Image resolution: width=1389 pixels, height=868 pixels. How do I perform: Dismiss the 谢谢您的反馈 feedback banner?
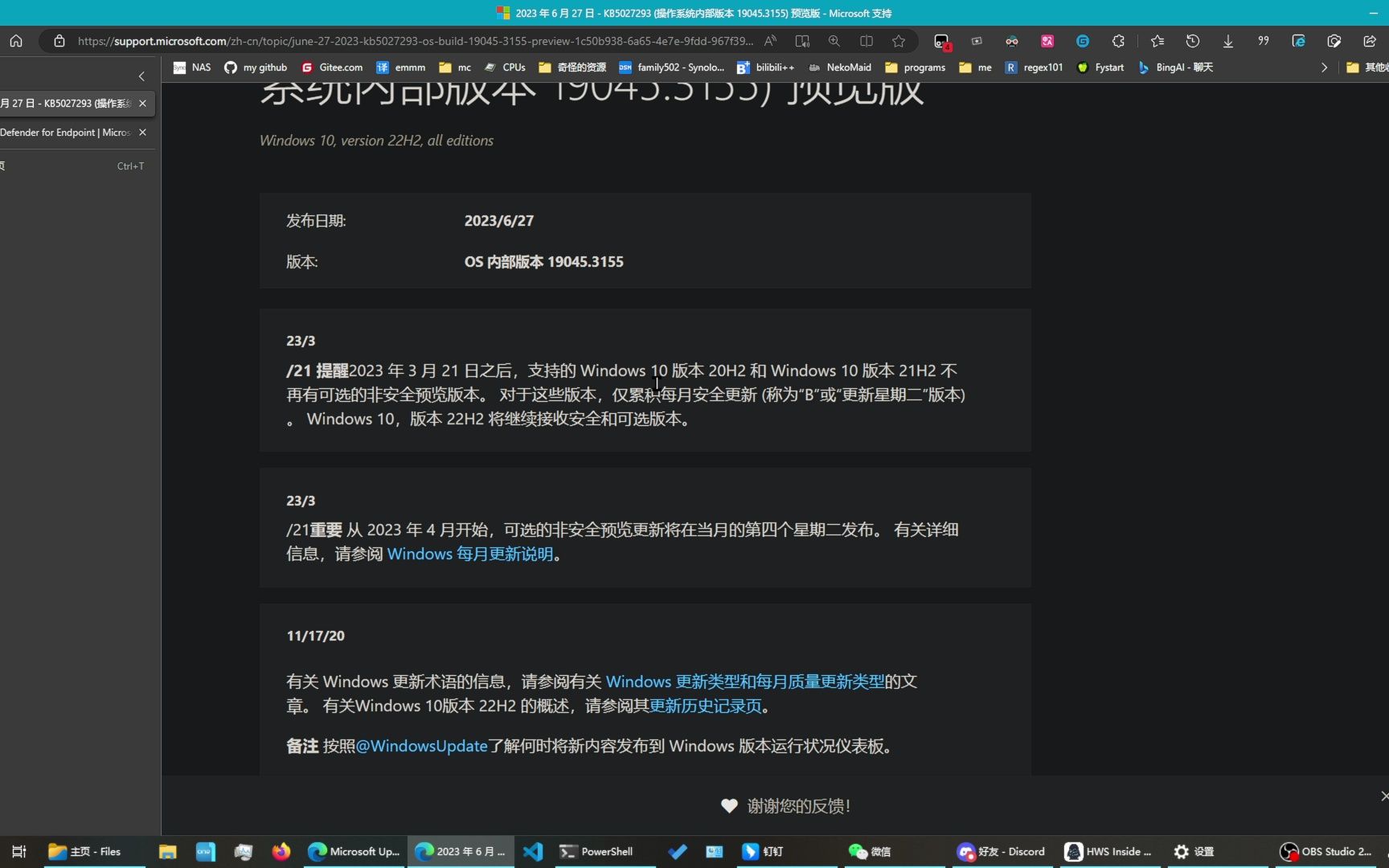point(1383,796)
